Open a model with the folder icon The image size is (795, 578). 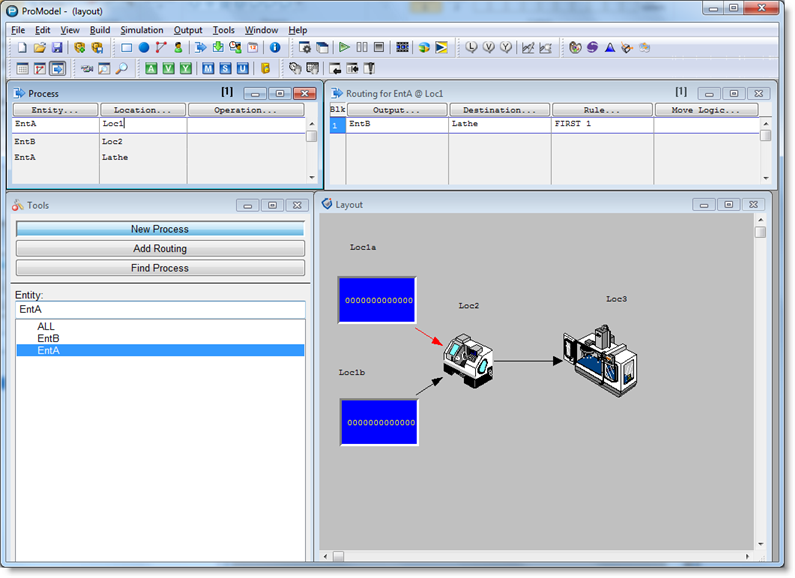(40, 48)
